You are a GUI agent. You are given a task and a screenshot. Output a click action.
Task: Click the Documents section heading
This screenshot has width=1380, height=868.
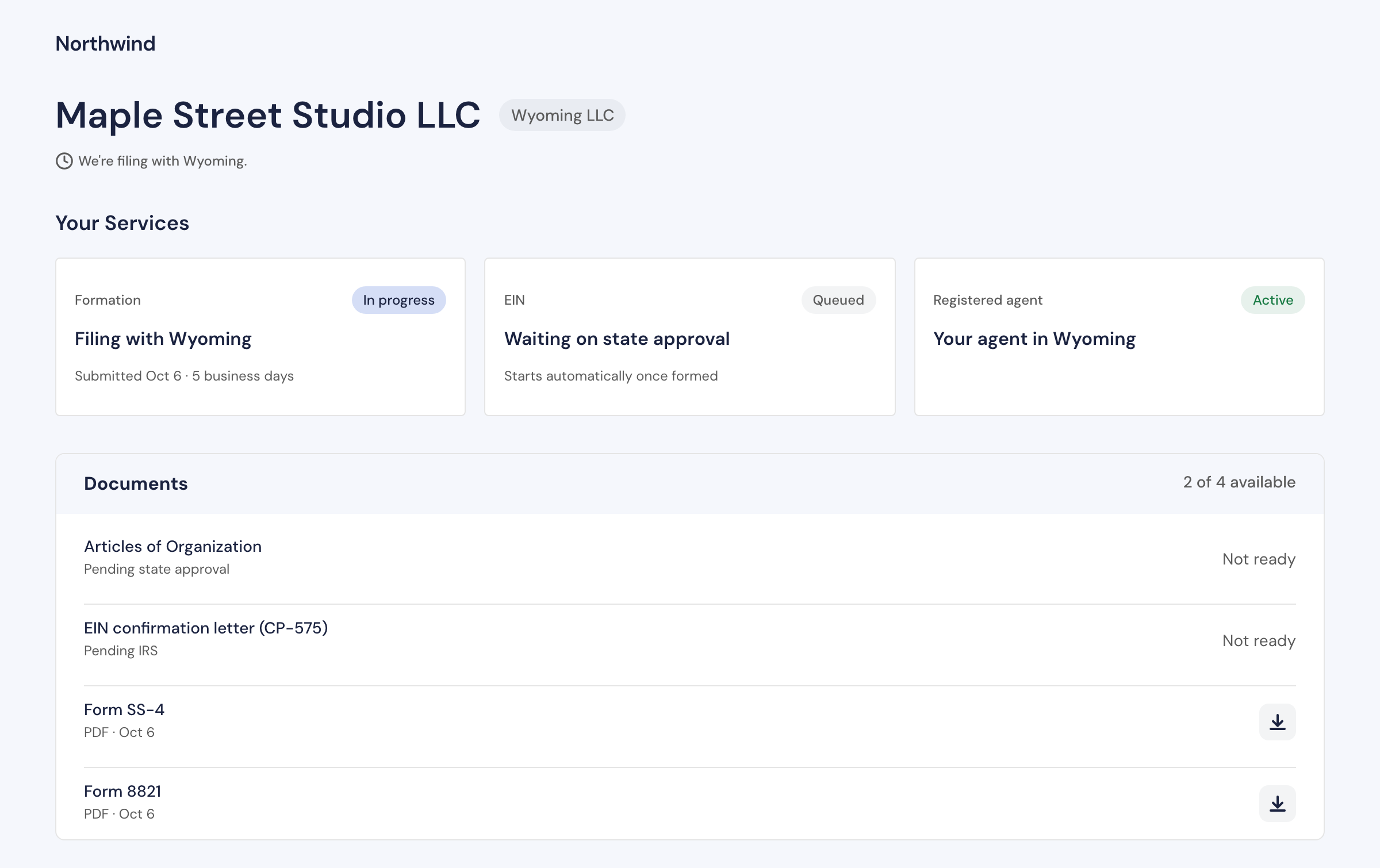[x=136, y=483]
